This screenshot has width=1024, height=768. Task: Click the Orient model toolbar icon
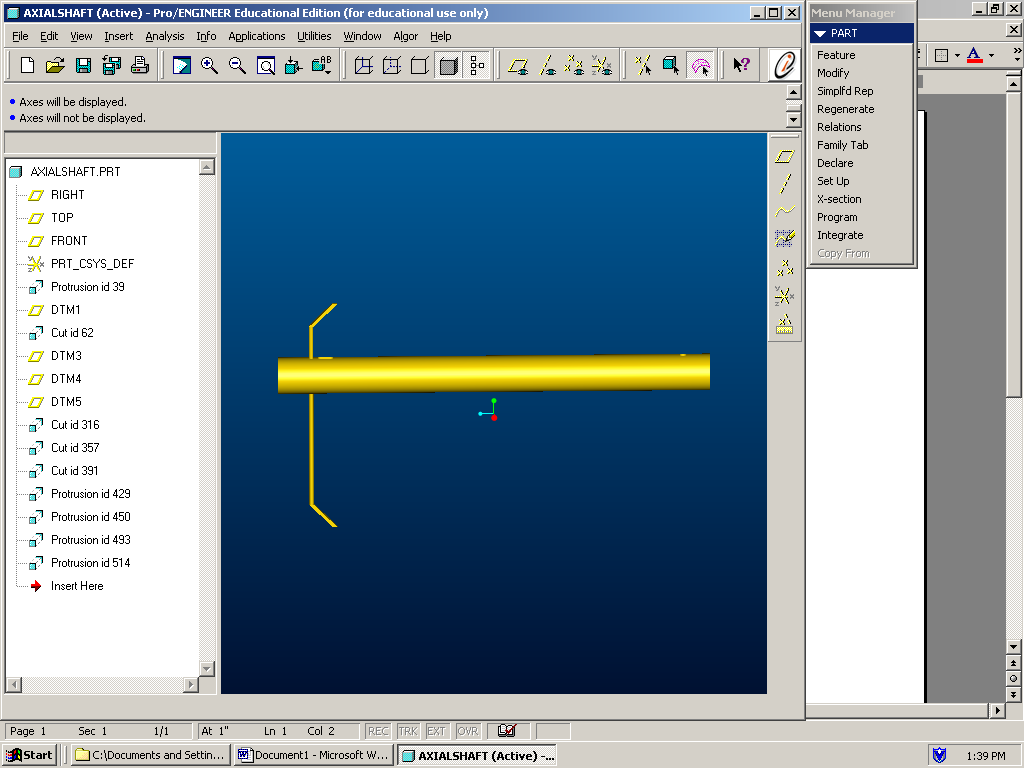click(294, 65)
